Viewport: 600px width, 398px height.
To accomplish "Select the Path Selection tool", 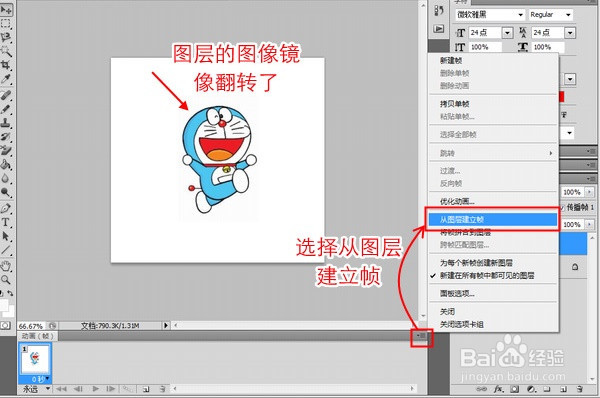I will coord(6,236).
